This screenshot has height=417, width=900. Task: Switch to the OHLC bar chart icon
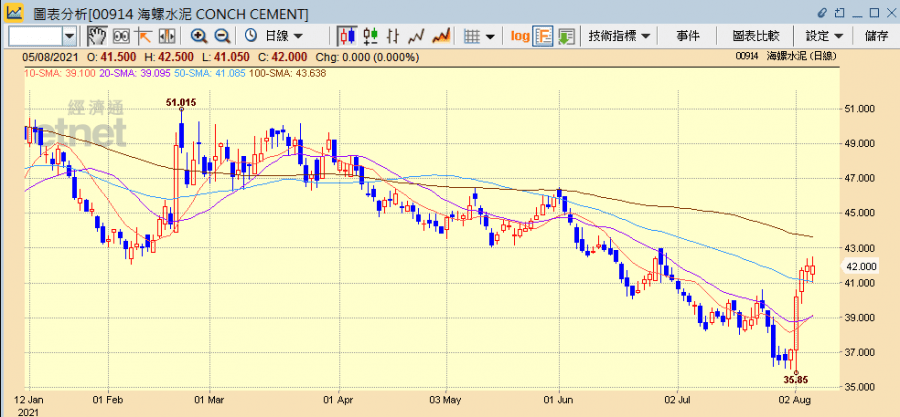[371, 36]
